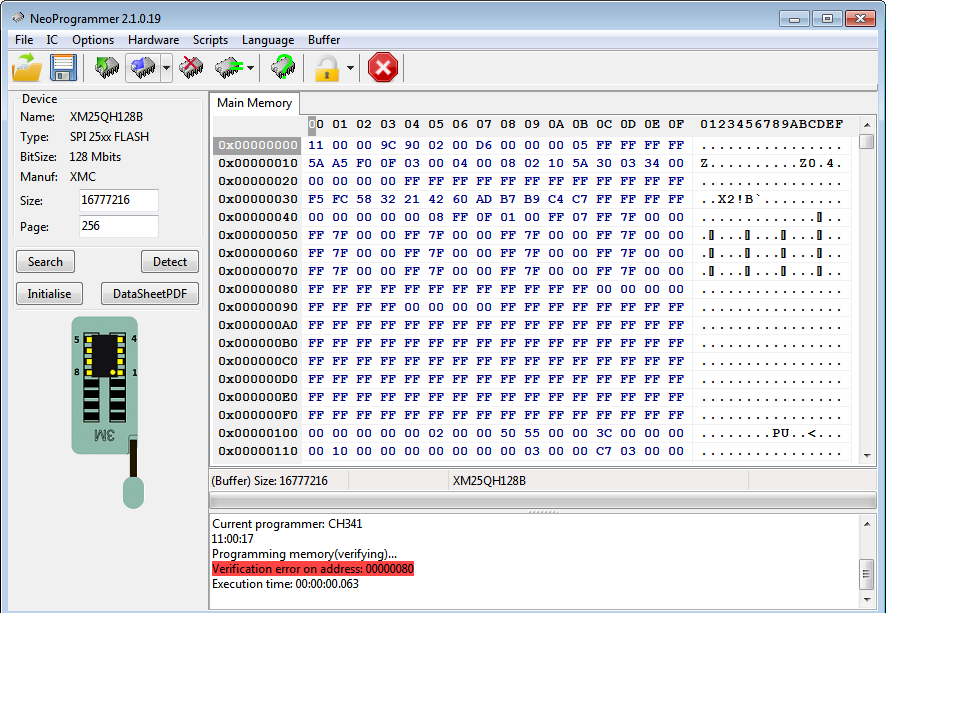960x720 pixels.
Task: Click the Verify IC chip icon
Action: [x=228, y=68]
